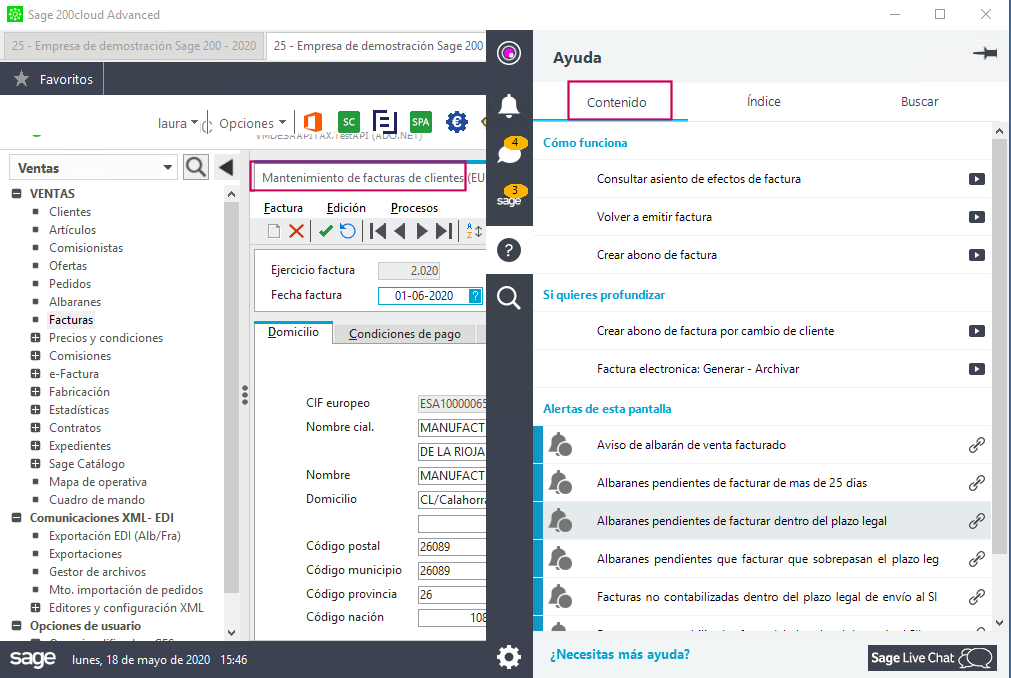This screenshot has height=678, width=1011.
Task: Expand the Estadísticas tree node
Action: tap(35, 410)
